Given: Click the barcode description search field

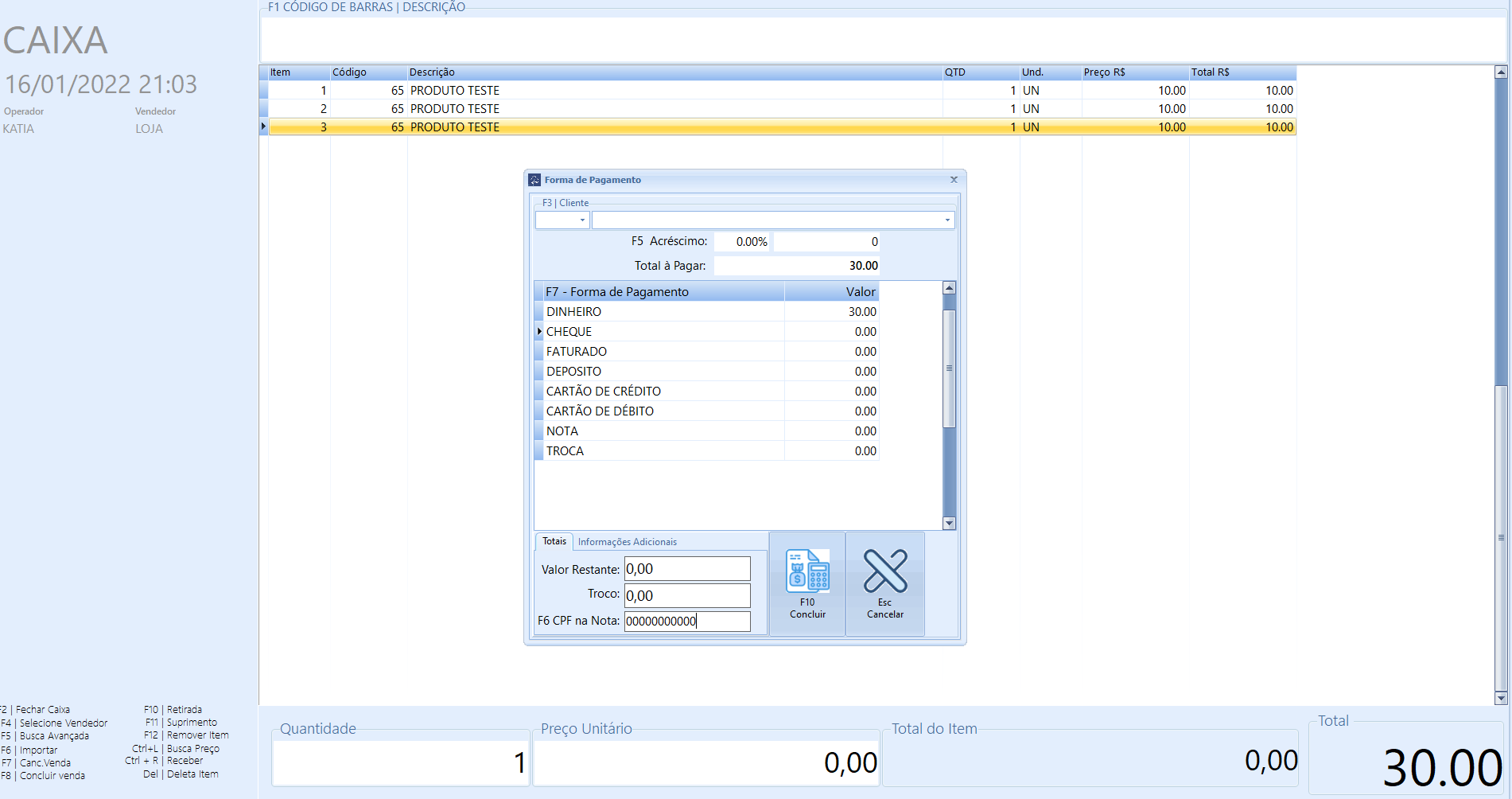Looking at the screenshot, I should (x=881, y=38).
